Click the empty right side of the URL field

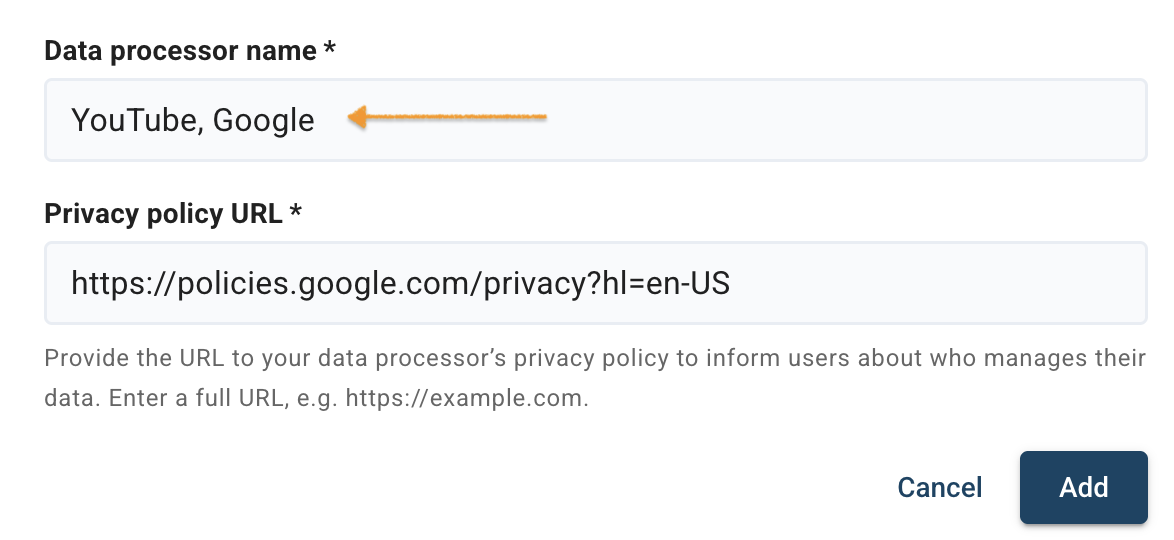tap(950, 284)
